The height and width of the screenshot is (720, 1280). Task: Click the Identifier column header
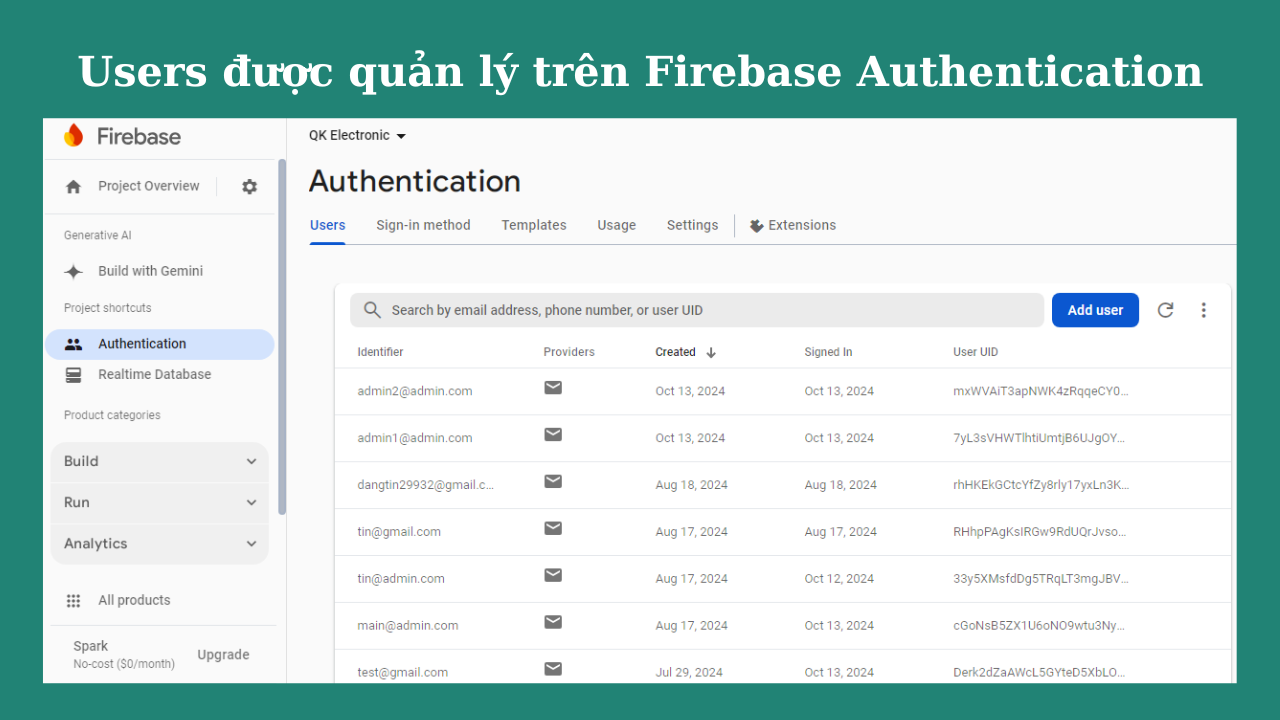tap(380, 352)
